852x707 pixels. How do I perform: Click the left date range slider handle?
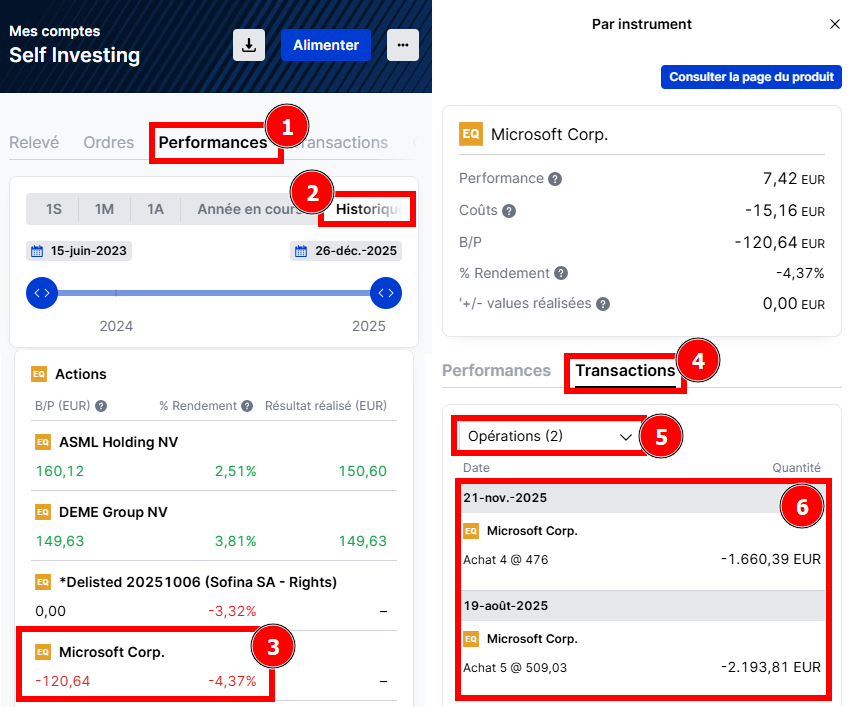[x=42, y=293]
